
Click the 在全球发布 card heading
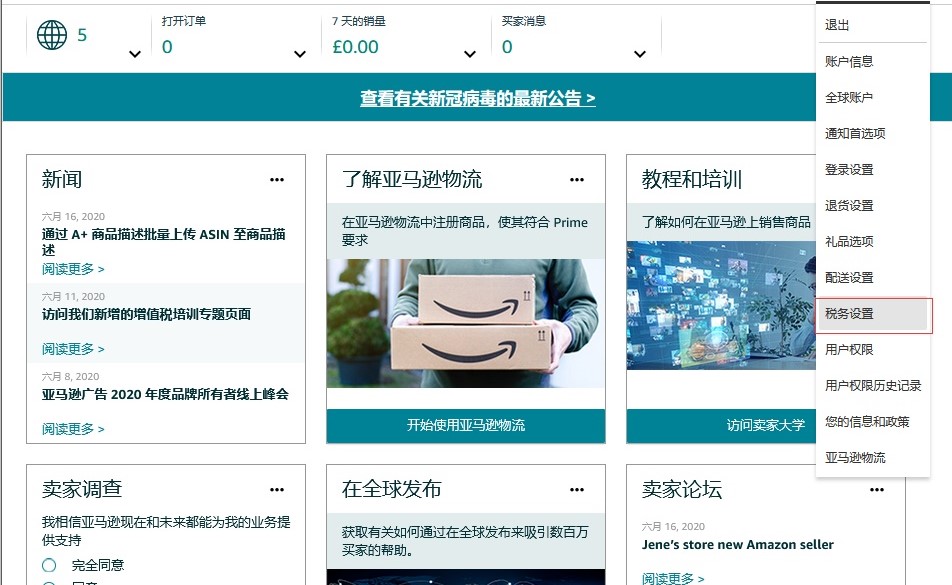(392, 489)
